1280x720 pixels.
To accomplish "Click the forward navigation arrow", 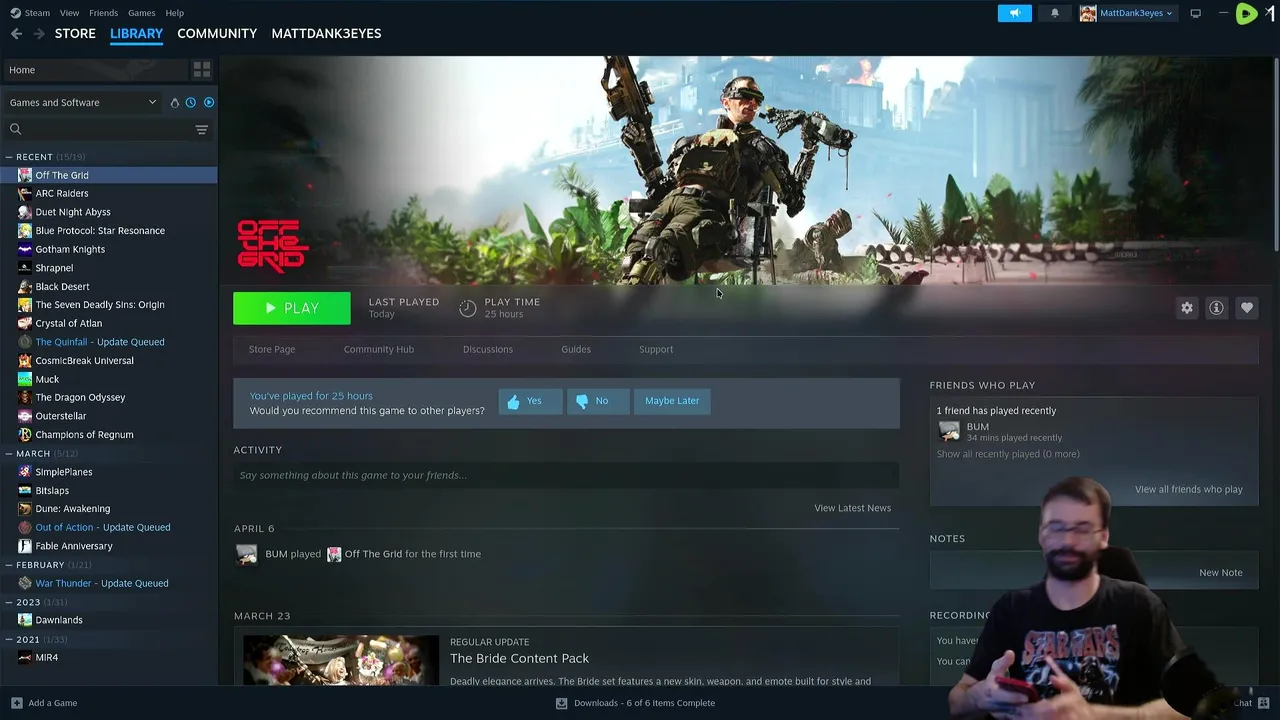I will click(x=39, y=33).
